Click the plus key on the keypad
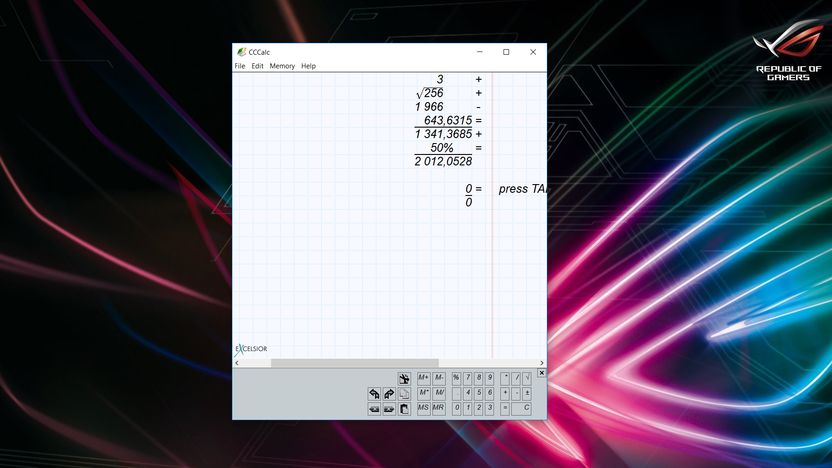 tap(505, 394)
